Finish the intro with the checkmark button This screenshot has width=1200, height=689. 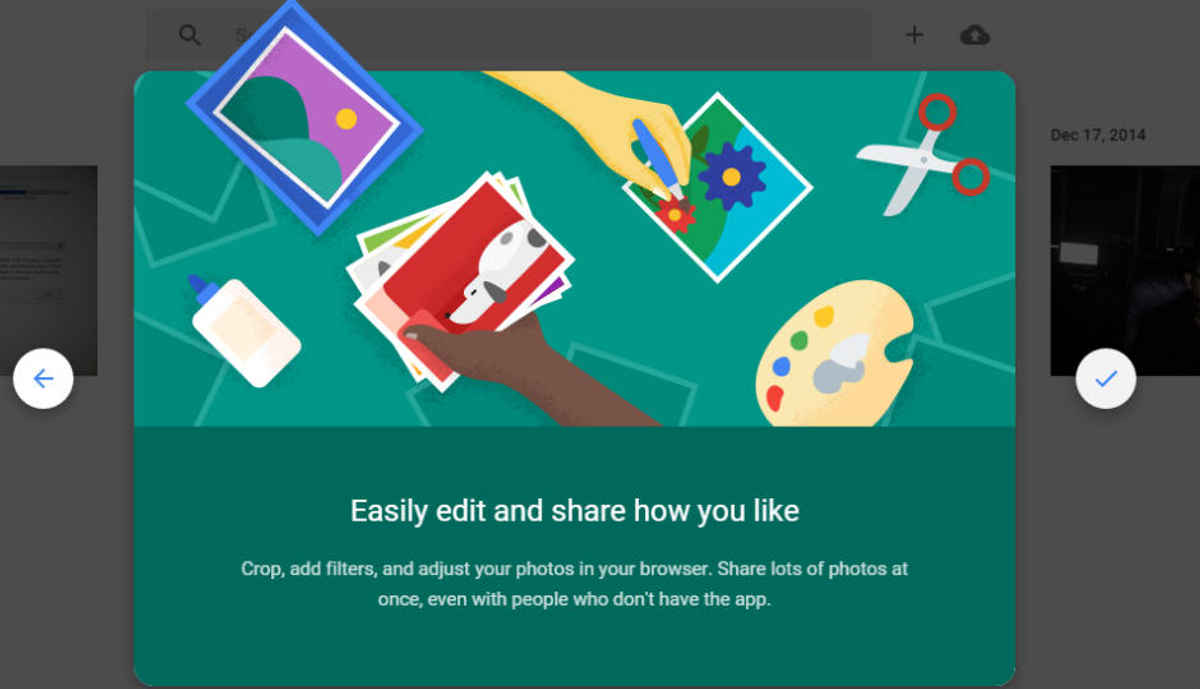1105,379
